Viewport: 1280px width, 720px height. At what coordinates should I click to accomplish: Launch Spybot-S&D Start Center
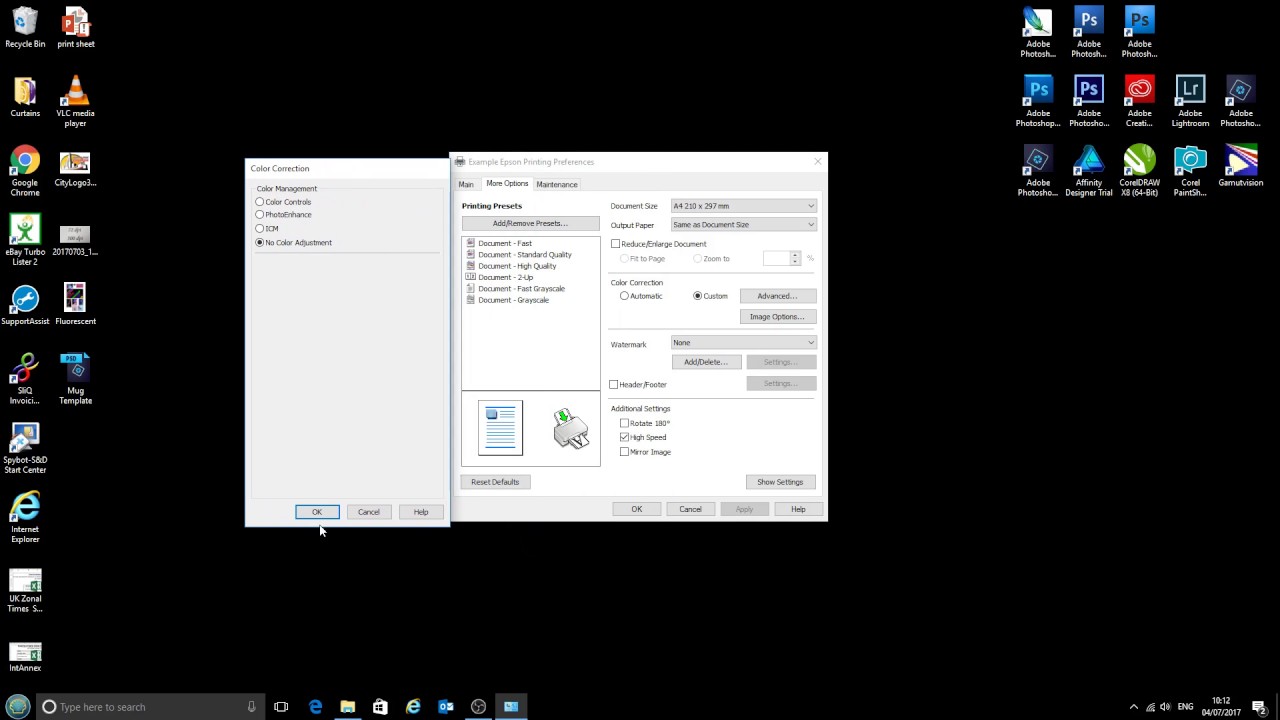click(x=25, y=448)
